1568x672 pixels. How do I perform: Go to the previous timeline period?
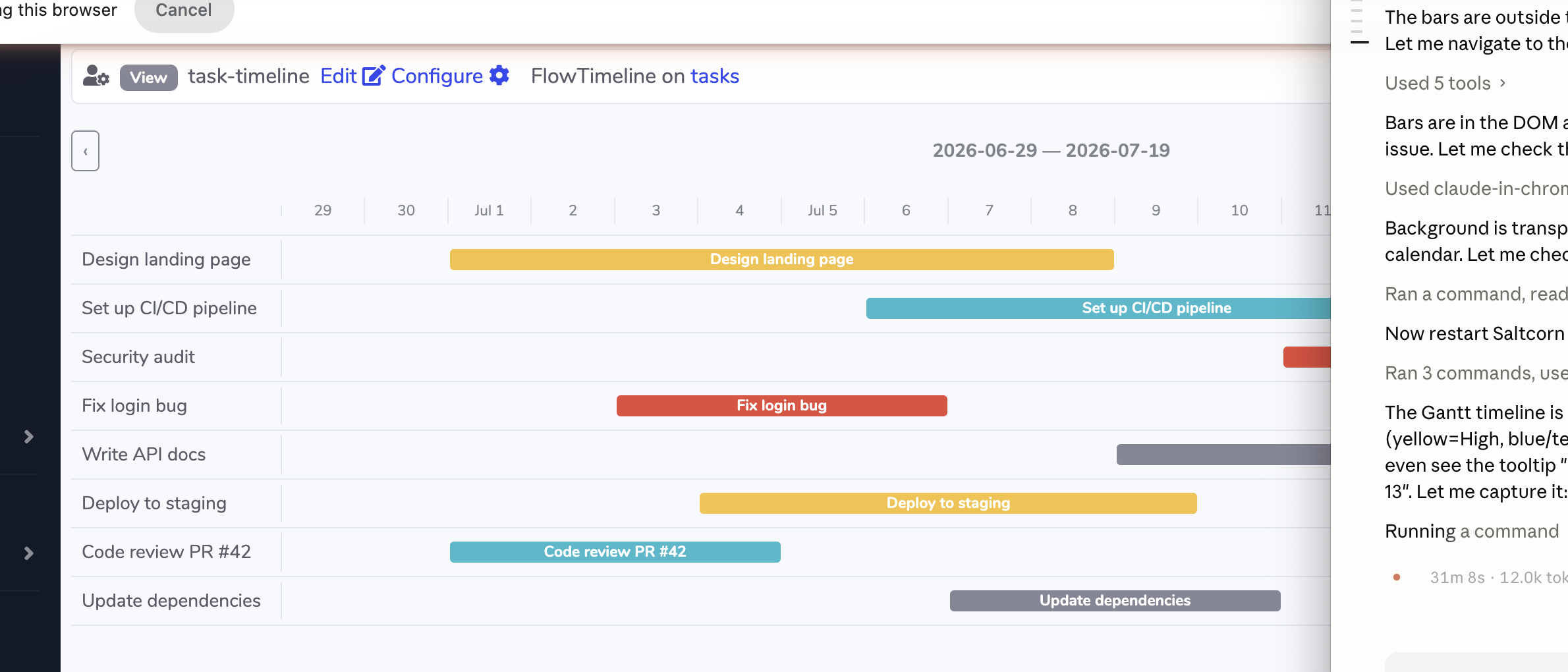pos(86,151)
